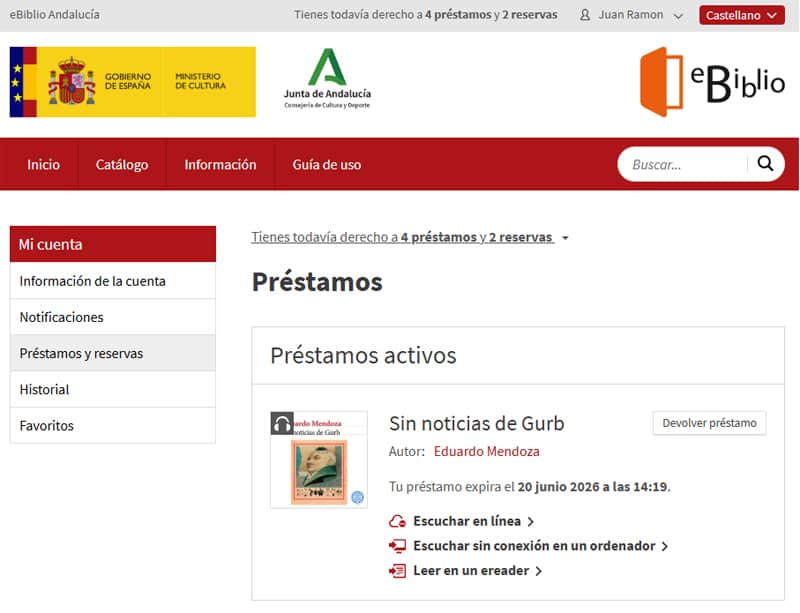Click the computer icon beside Escuchar sin conexión
800x613 pixels.
coord(397,546)
